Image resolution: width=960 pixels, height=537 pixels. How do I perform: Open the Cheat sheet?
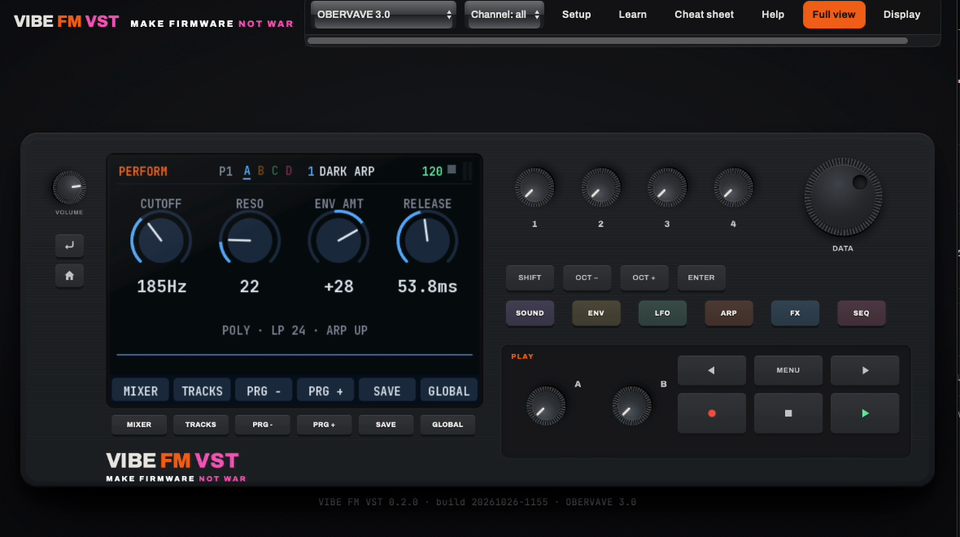point(704,15)
